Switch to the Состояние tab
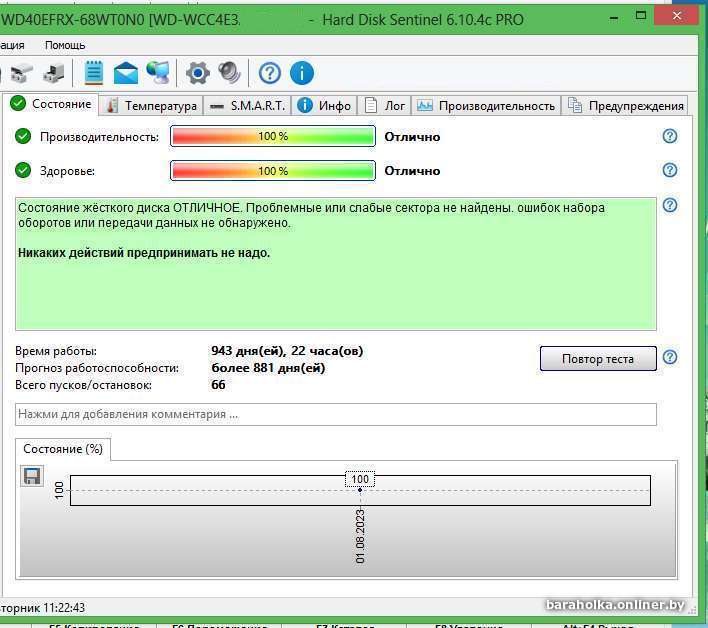The height and width of the screenshot is (628, 708). click(x=51, y=104)
